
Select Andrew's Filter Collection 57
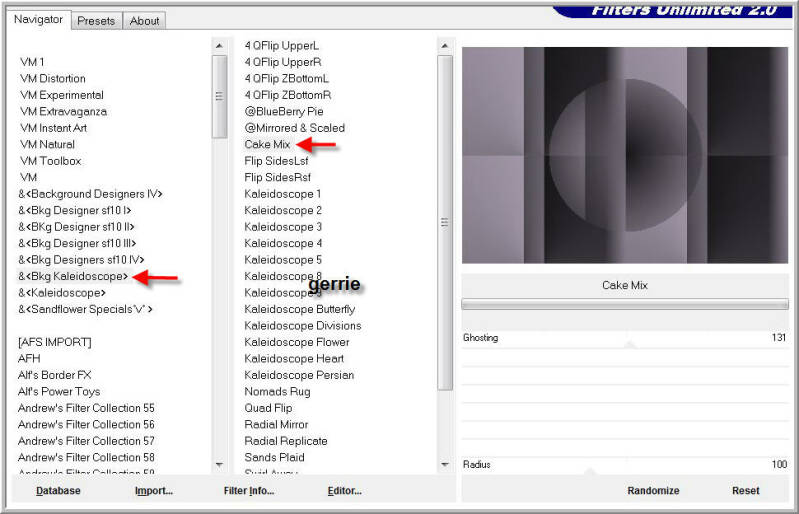[86, 441]
